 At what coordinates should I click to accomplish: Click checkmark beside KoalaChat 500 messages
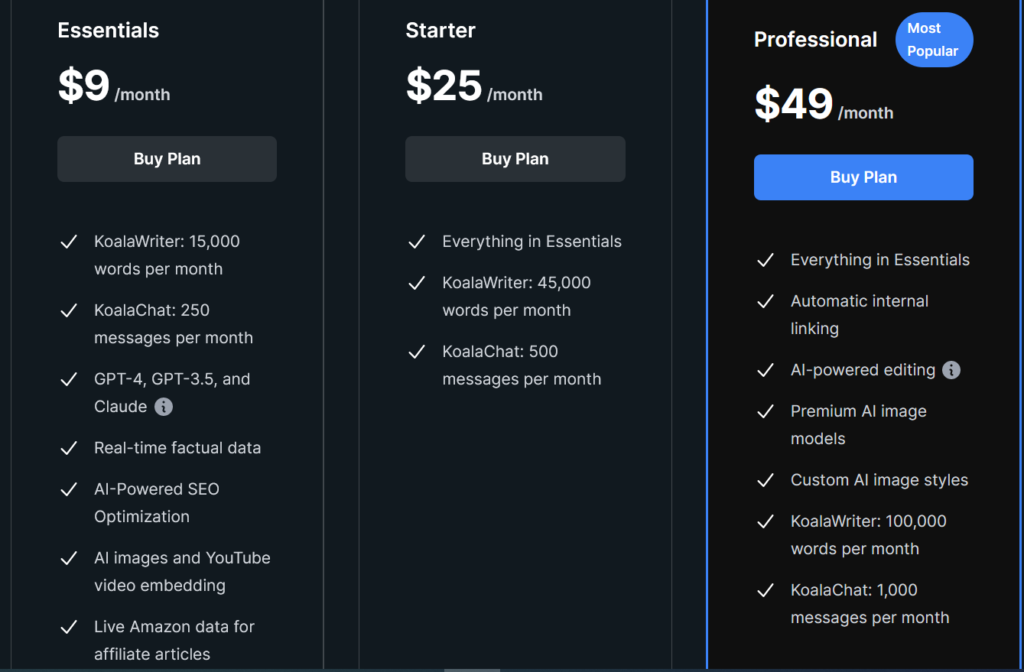(417, 352)
